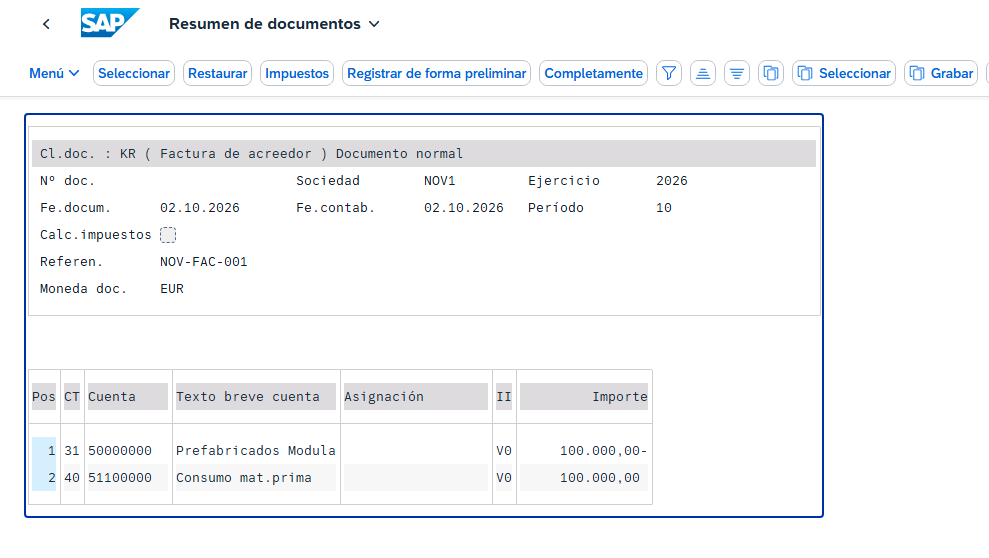Click the filter funnel icon
This screenshot has height=558, width=989.
(669, 73)
